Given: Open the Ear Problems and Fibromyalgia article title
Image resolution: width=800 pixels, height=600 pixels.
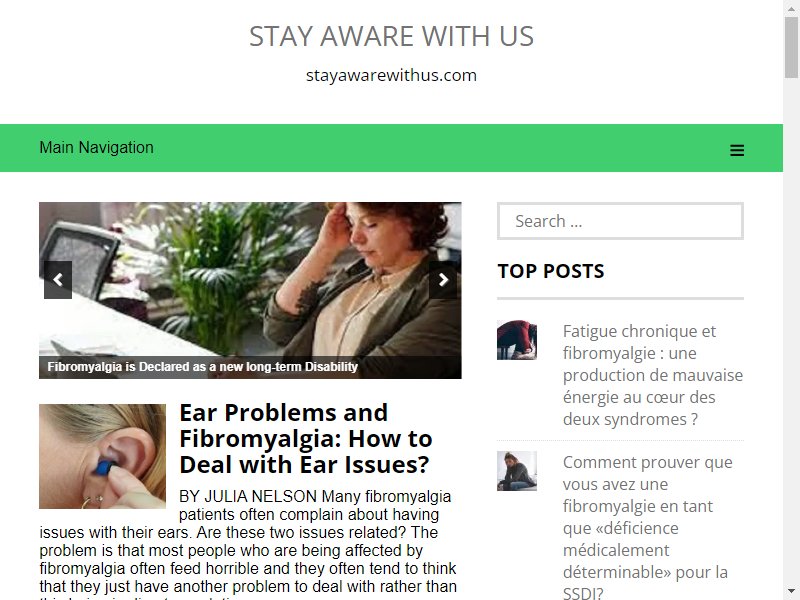Looking at the screenshot, I should click(306, 438).
